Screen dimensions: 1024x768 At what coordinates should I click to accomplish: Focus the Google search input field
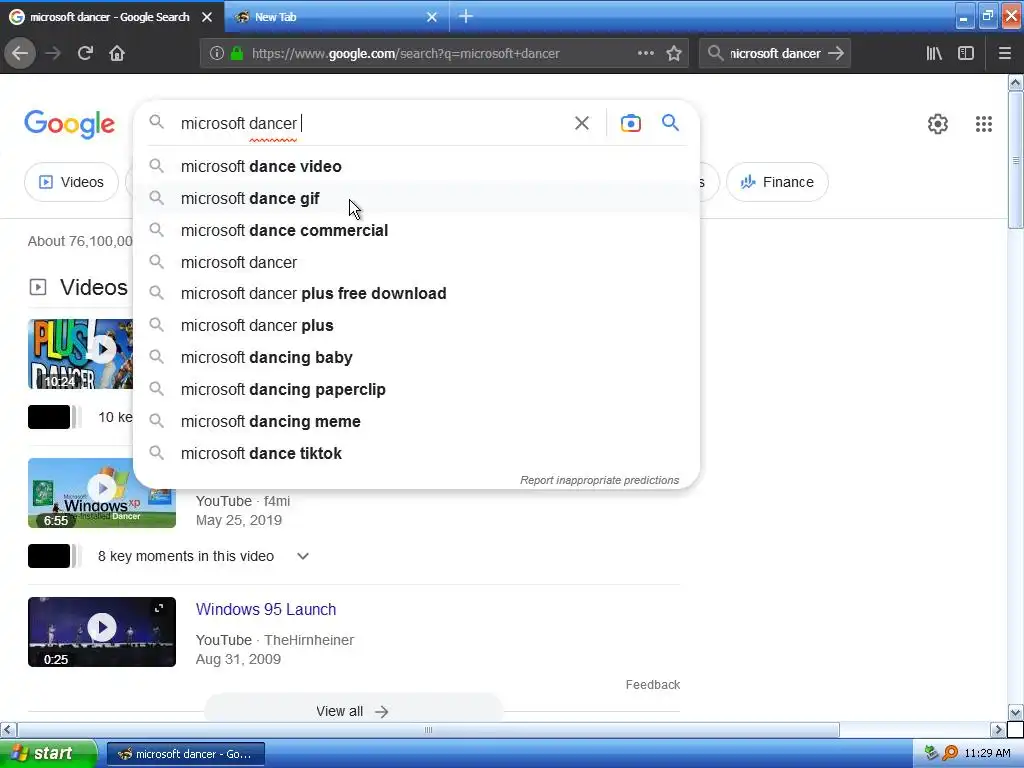(372, 123)
